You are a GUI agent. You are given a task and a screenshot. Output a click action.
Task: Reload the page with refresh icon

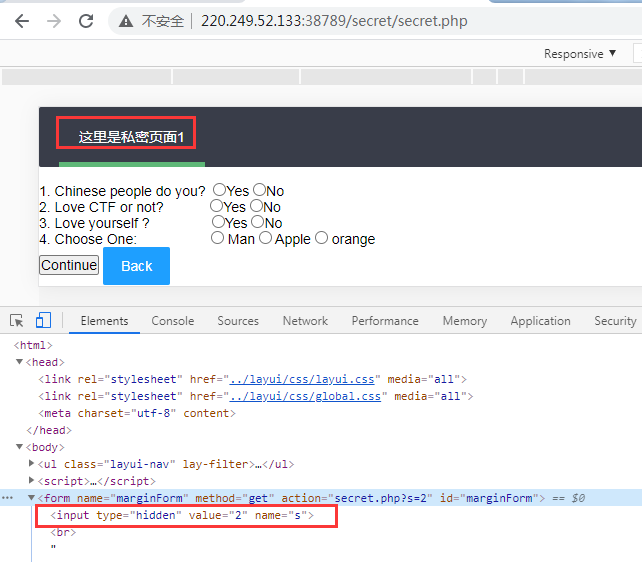[86, 21]
